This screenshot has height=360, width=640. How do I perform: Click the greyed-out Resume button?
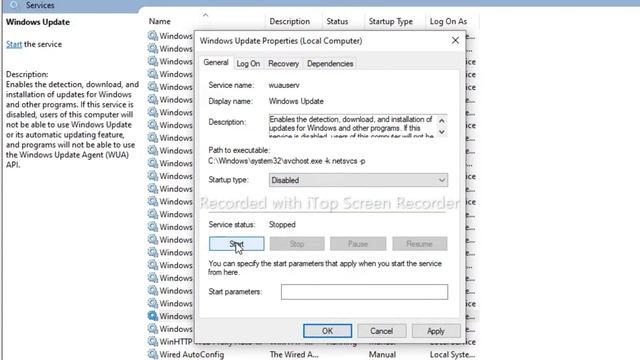(x=419, y=244)
